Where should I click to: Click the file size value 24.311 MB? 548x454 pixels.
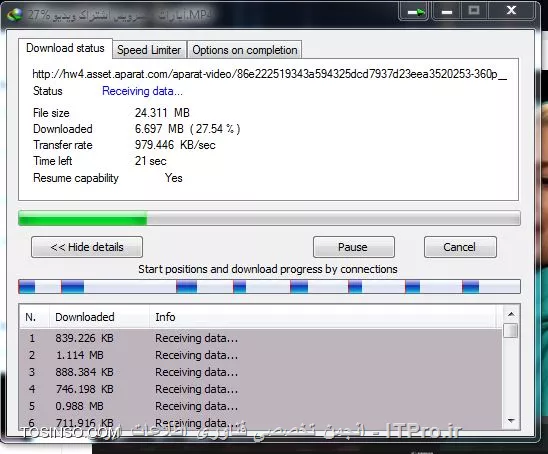click(x=162, y=113)
